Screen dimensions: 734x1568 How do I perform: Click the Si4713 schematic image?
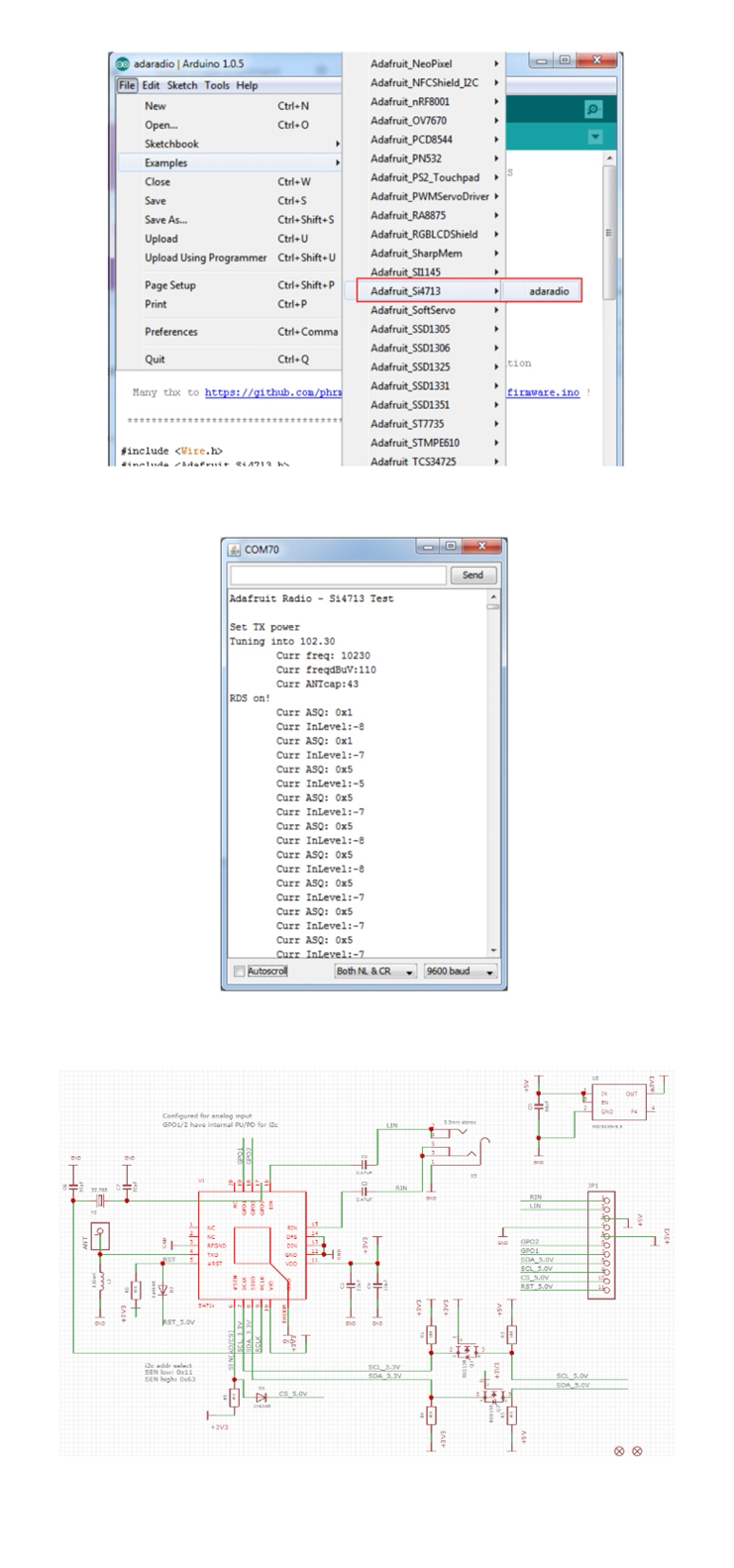coord(366,1263)
